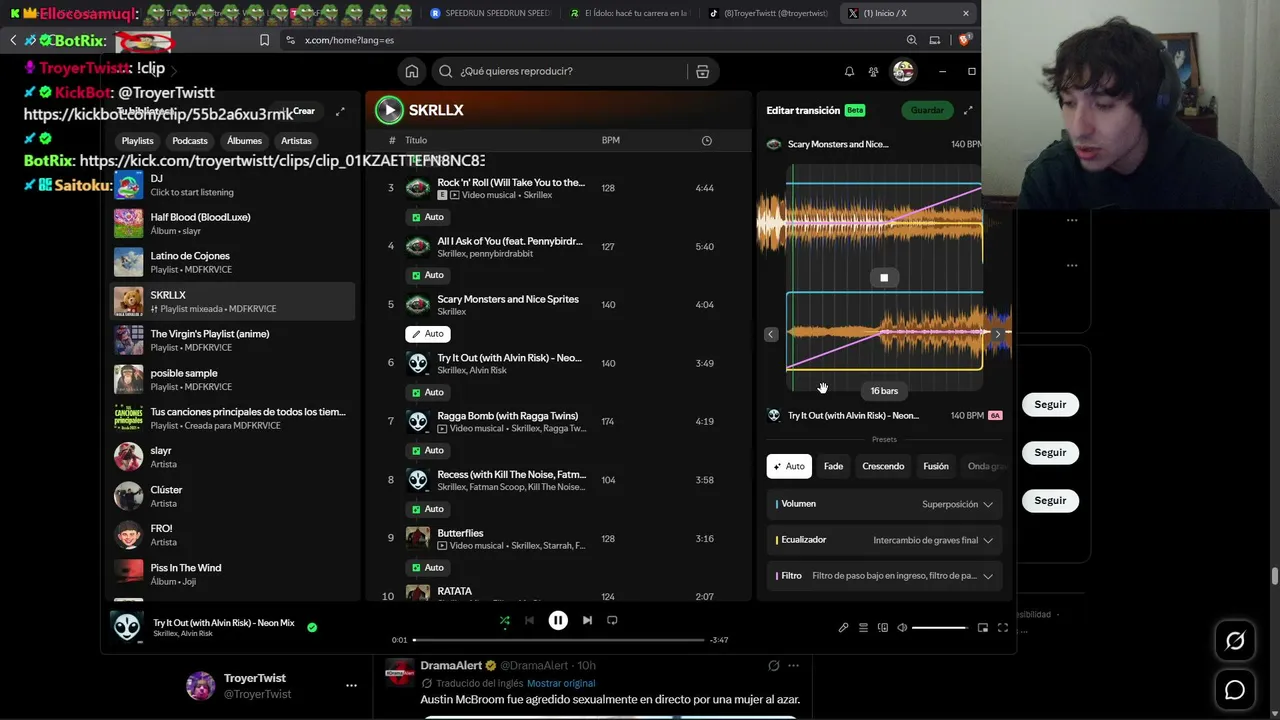Open the Grok icon on the X page
1280x720 pixels.
[1235, 641]
